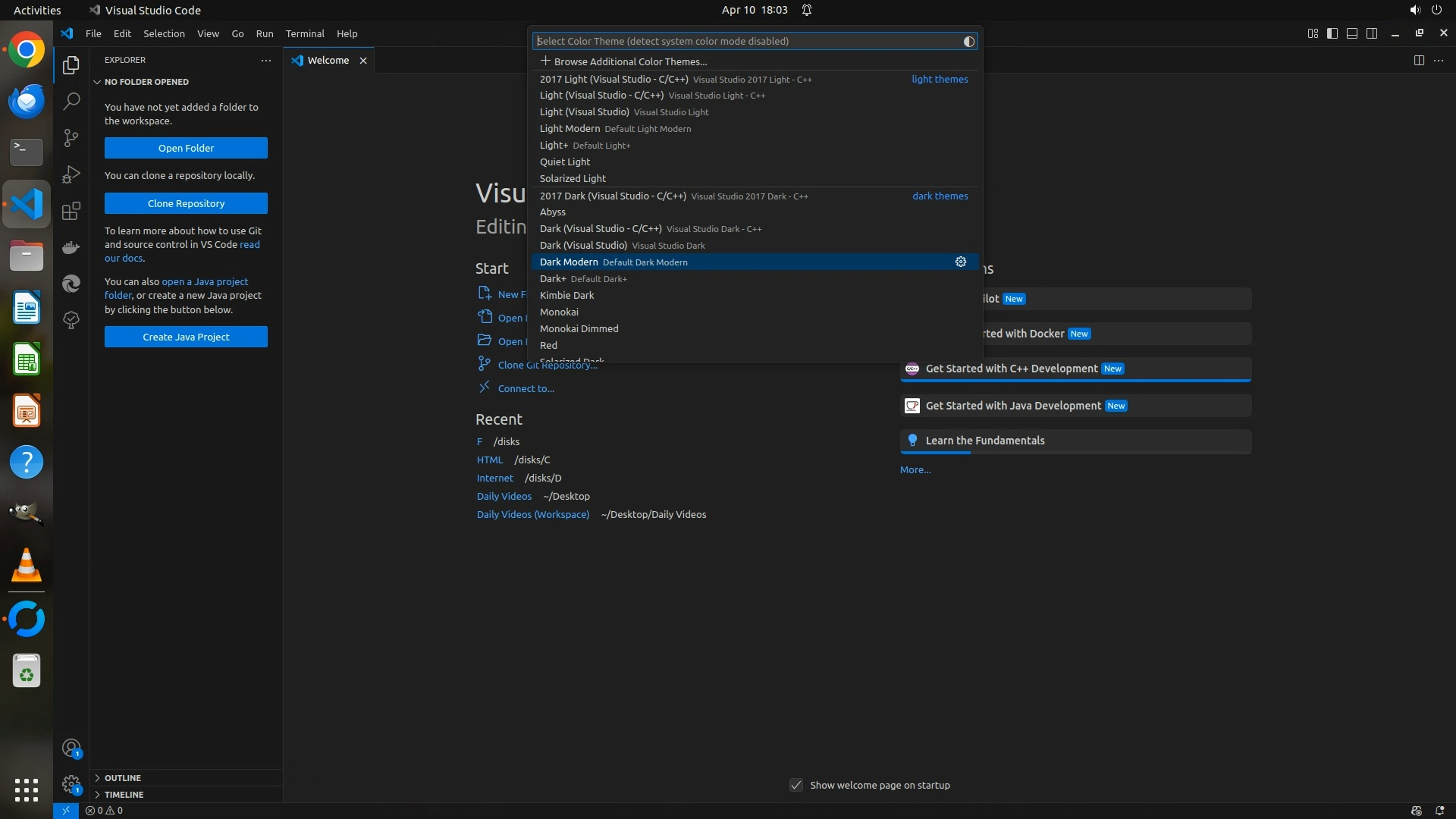Click the Select Color Theme input field
This screenshot has height=819, width=1456.
[747, 41]
